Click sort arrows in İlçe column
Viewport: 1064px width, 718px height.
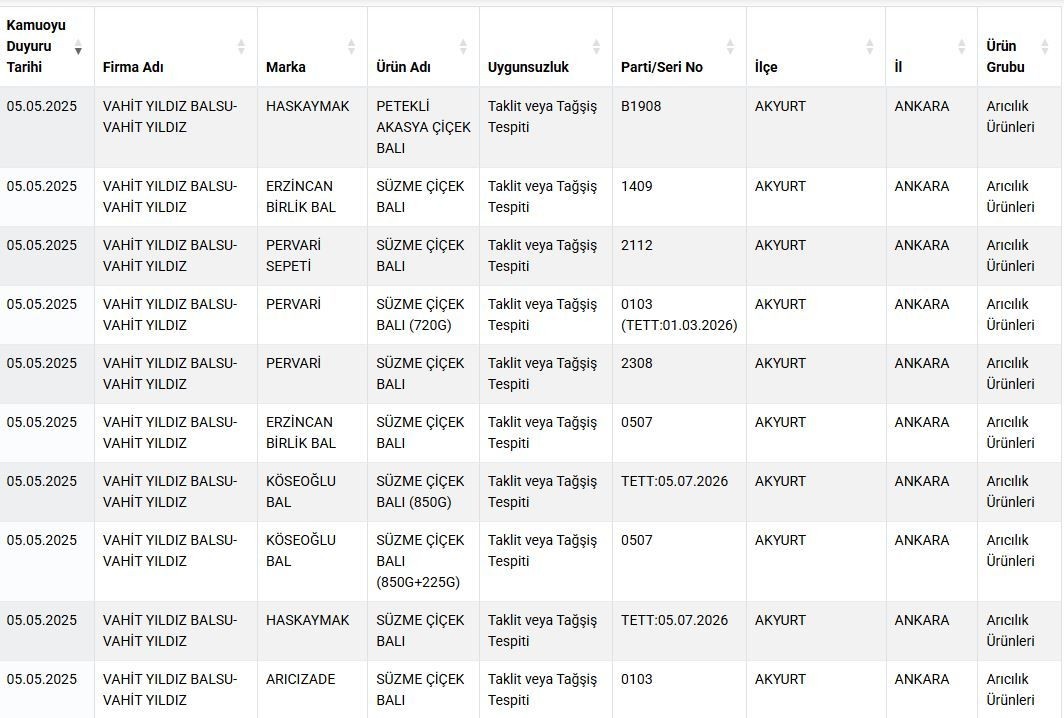[870, 47]
